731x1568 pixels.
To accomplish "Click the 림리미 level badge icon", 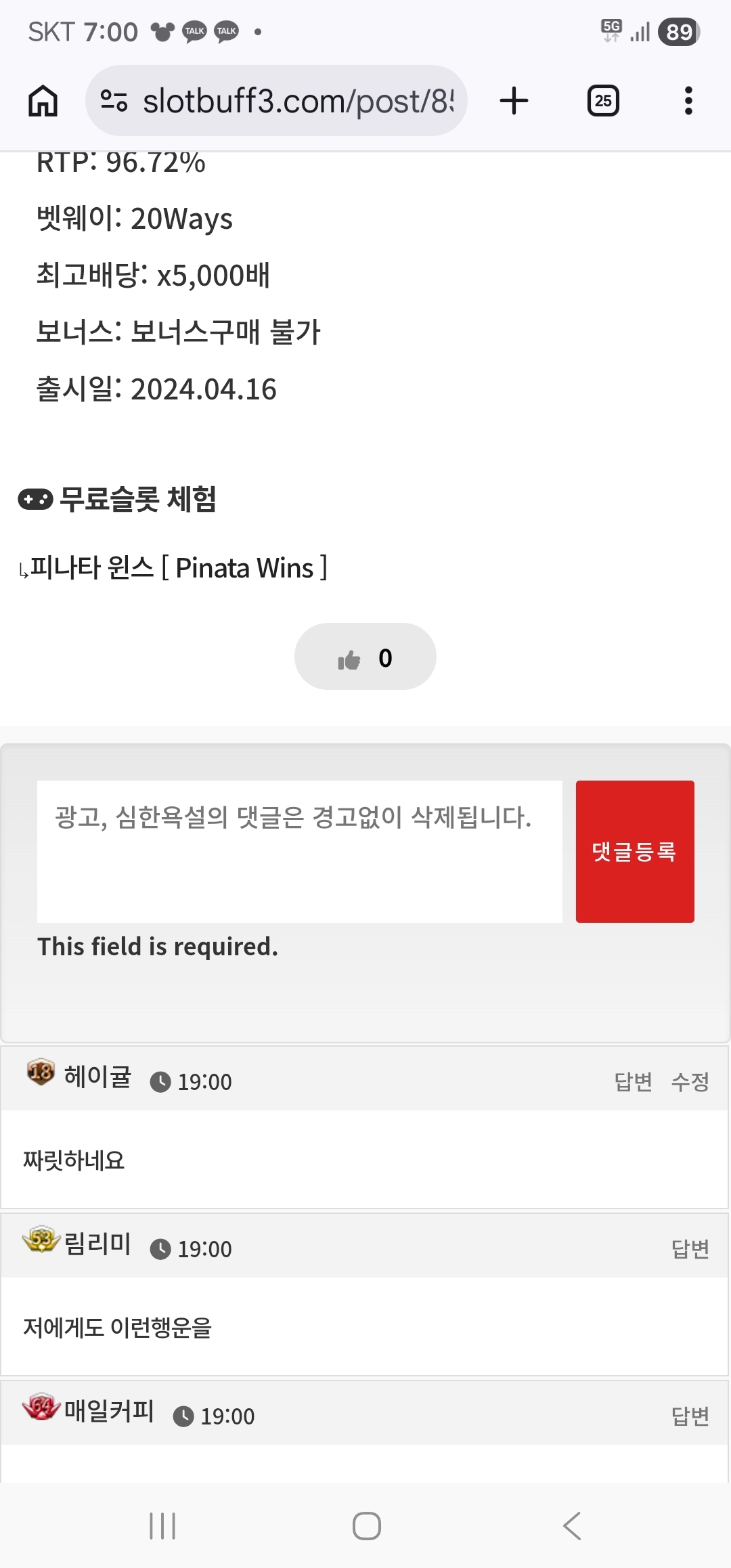I will pos(41,1239).
